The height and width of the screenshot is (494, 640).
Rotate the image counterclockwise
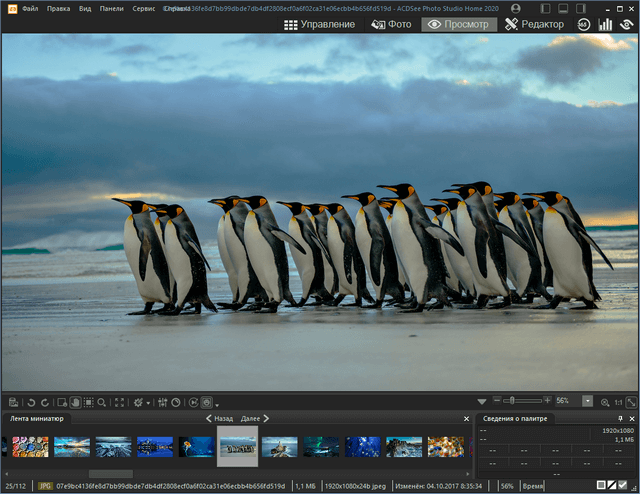tap(29, 401)
